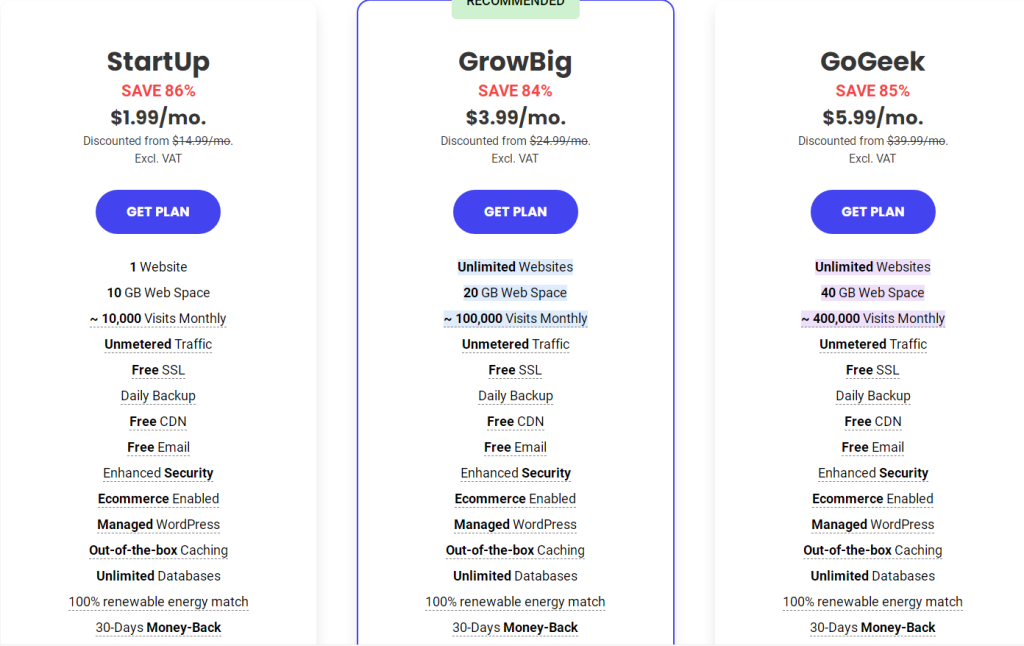Click 'Free CDN' under StartUp plan
This screenshot has width=1024, height=646.
point(158,422)
